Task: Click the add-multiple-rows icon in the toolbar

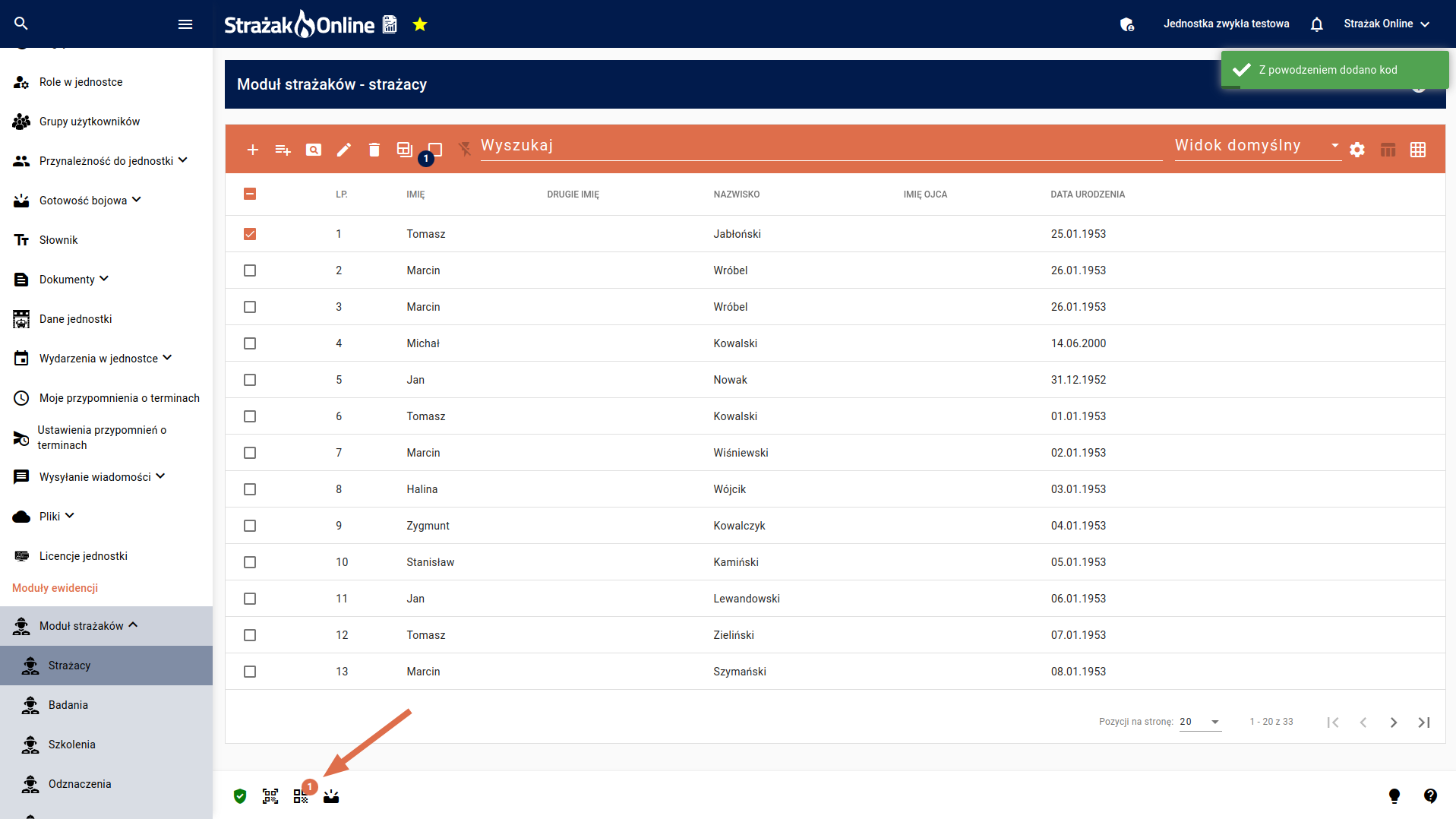Action: pyautogui.click(x=283, y=150)
